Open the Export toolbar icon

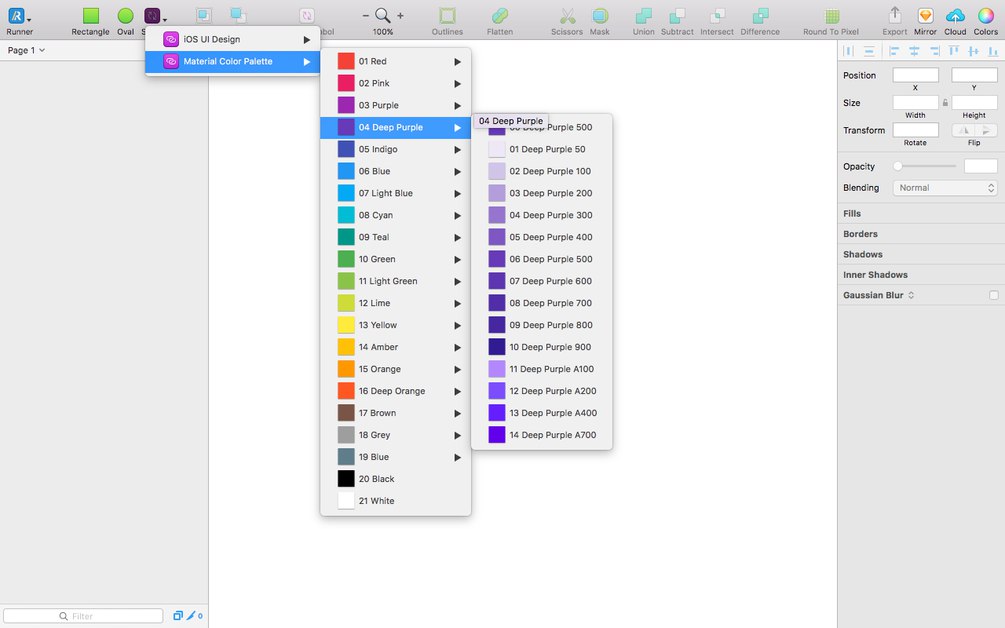[895, 15]
